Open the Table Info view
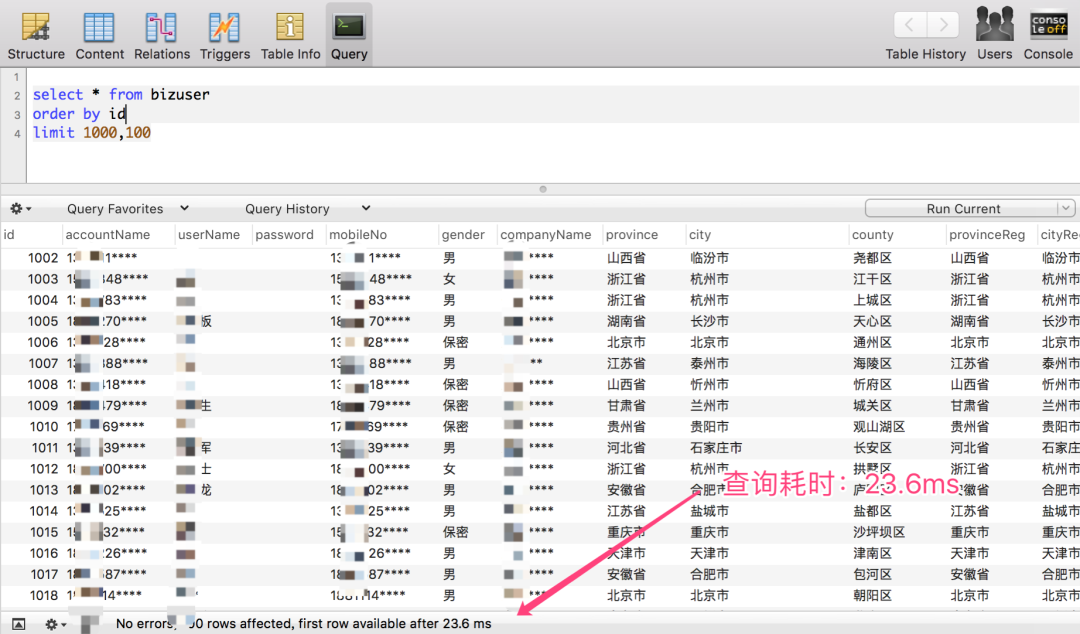 coord(290,35)
